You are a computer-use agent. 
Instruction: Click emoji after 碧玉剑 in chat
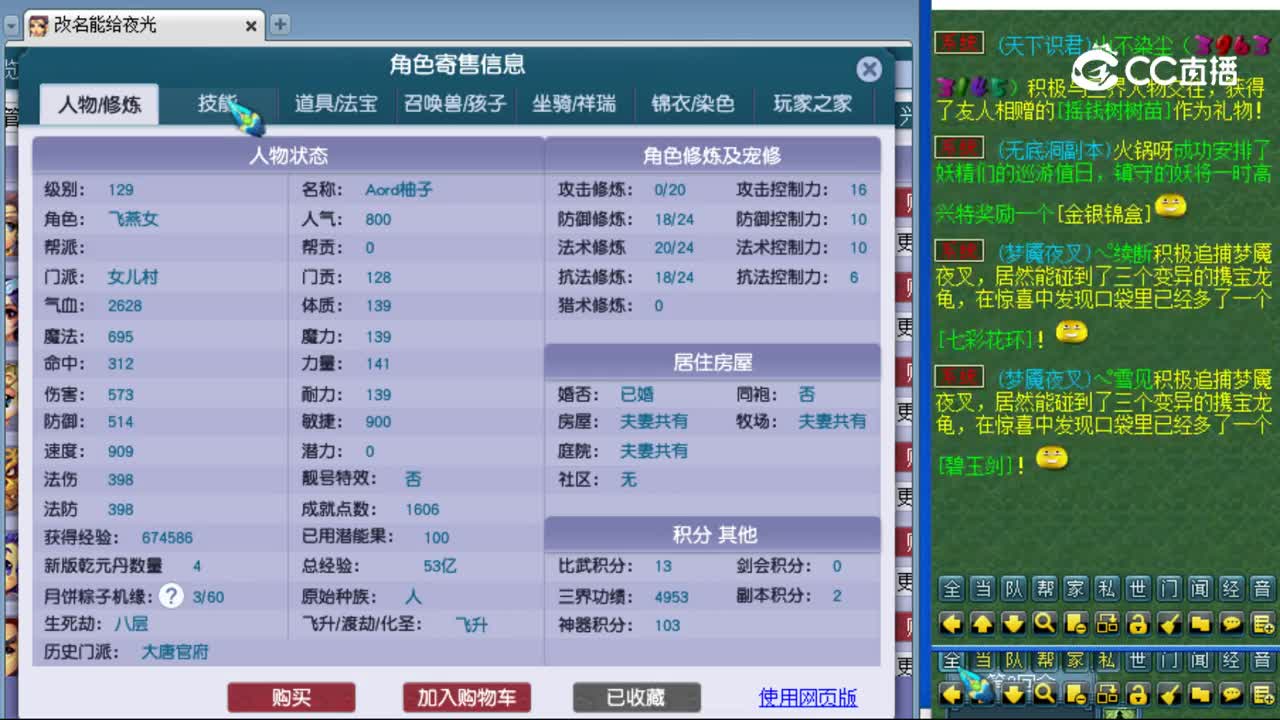pos(1050,458)
